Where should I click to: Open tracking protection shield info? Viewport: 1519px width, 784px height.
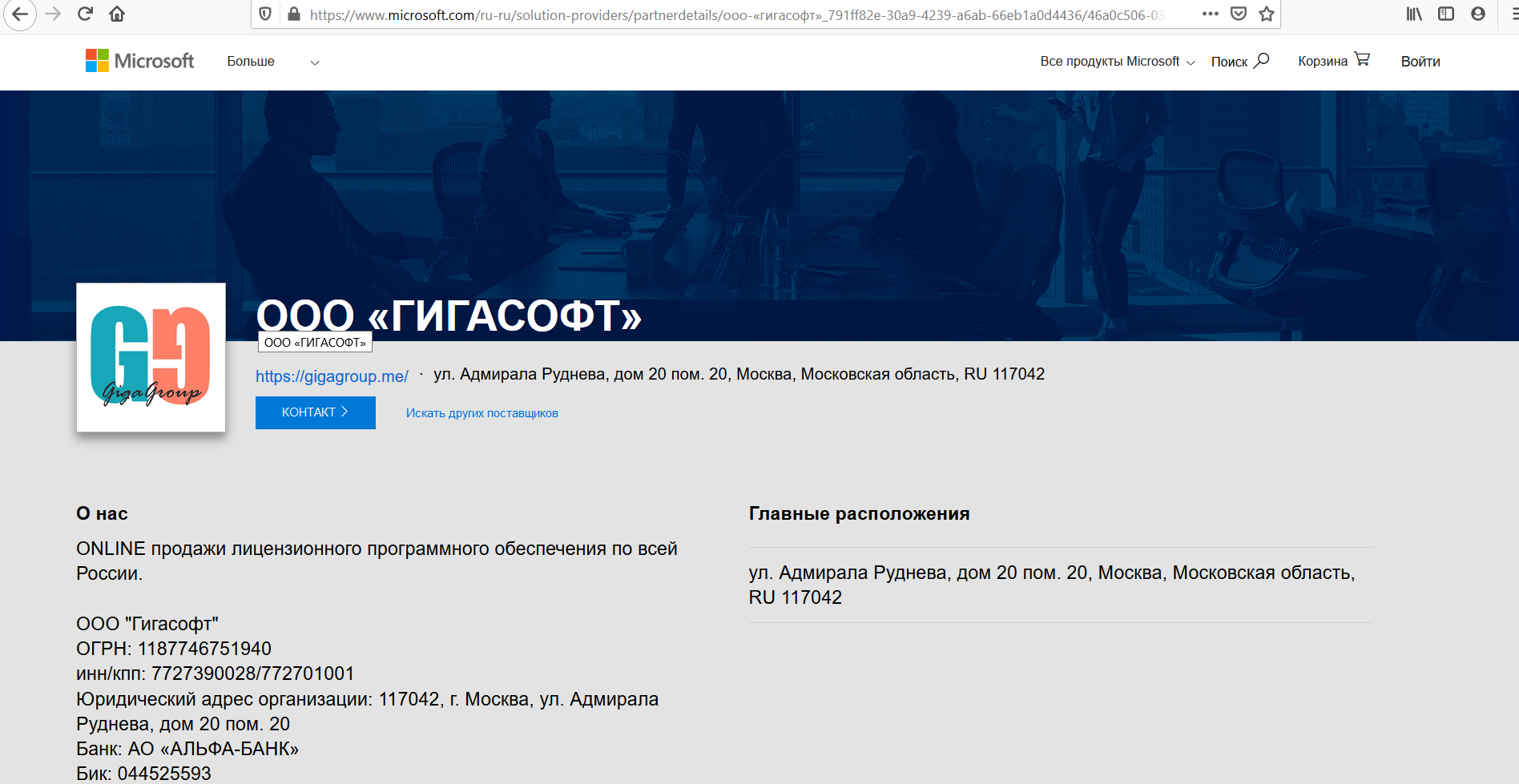tap(265, 14)
